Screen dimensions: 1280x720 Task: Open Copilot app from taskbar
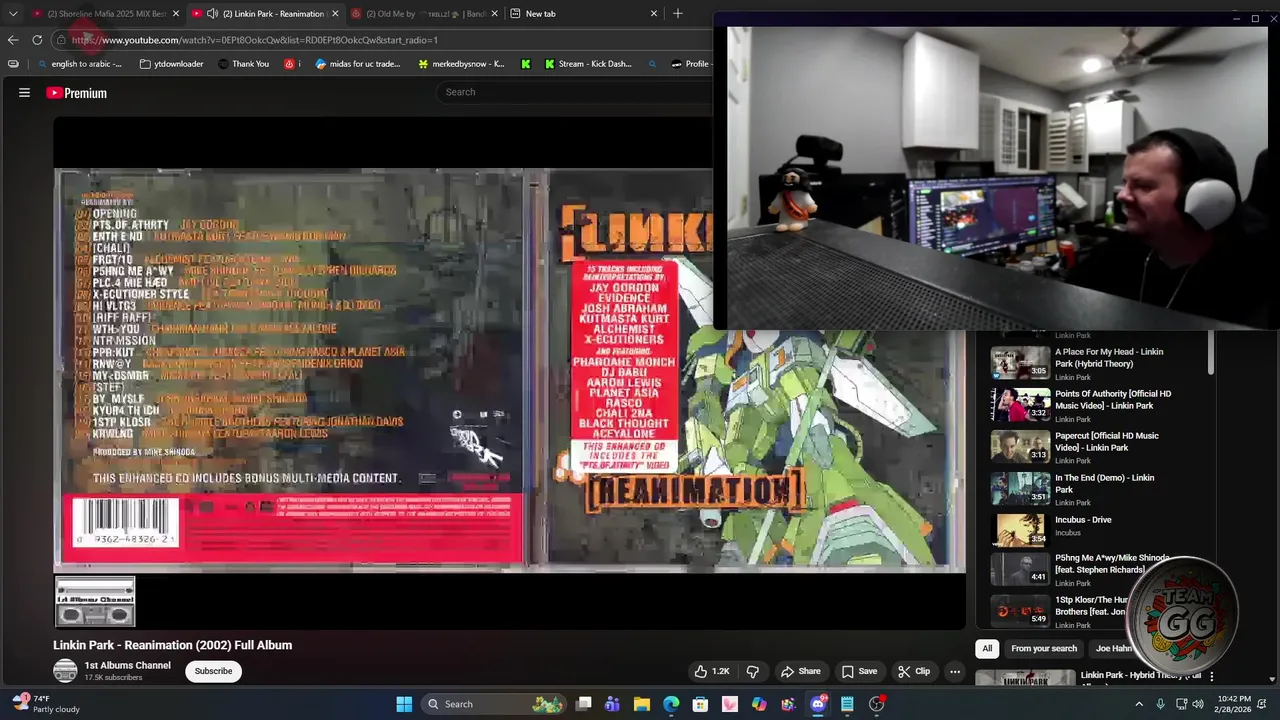coord(759,704)
